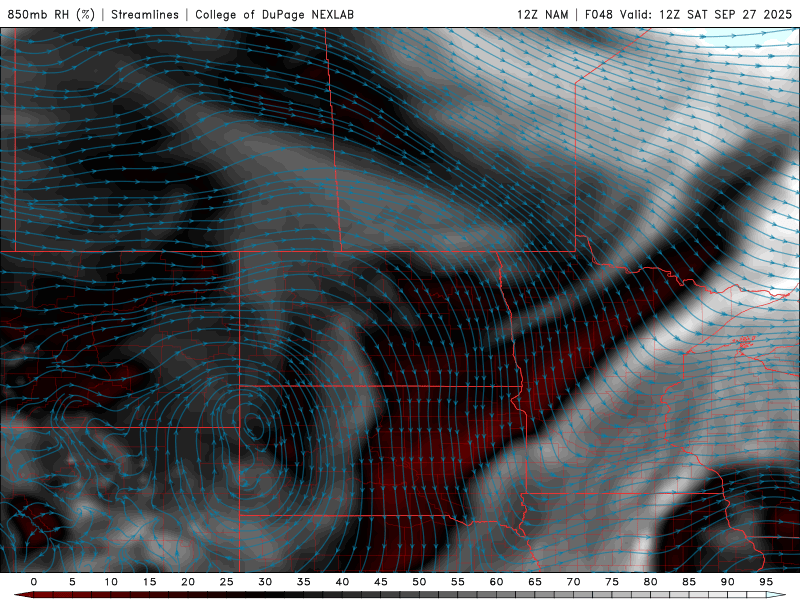Click the 'Streamlines' label in the header
This screenshot has width=800, height=600.
tap(145, 14)
